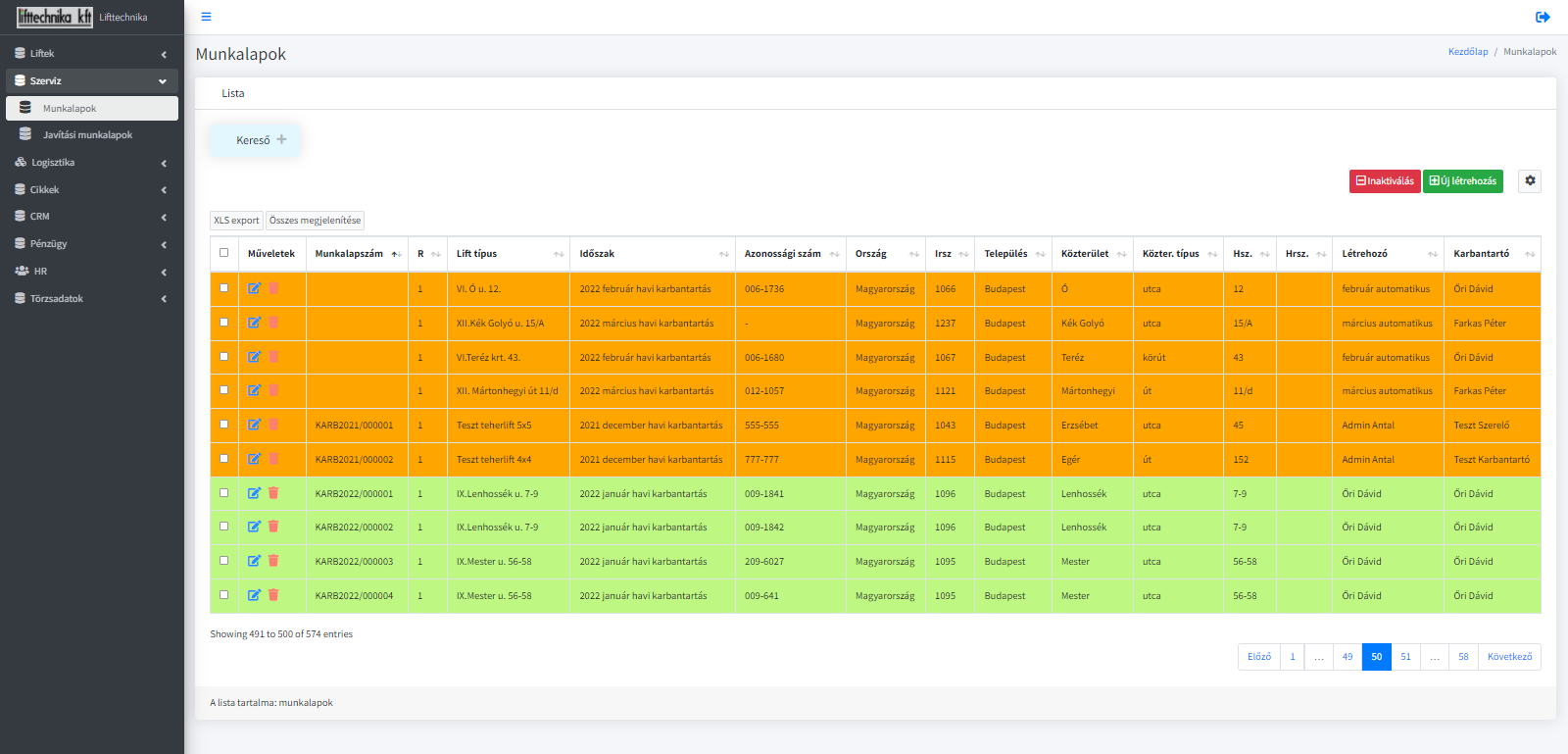Open the Logisztika sidebar menu
Screen dimensions: 1568x754
[x=92, y=163]
